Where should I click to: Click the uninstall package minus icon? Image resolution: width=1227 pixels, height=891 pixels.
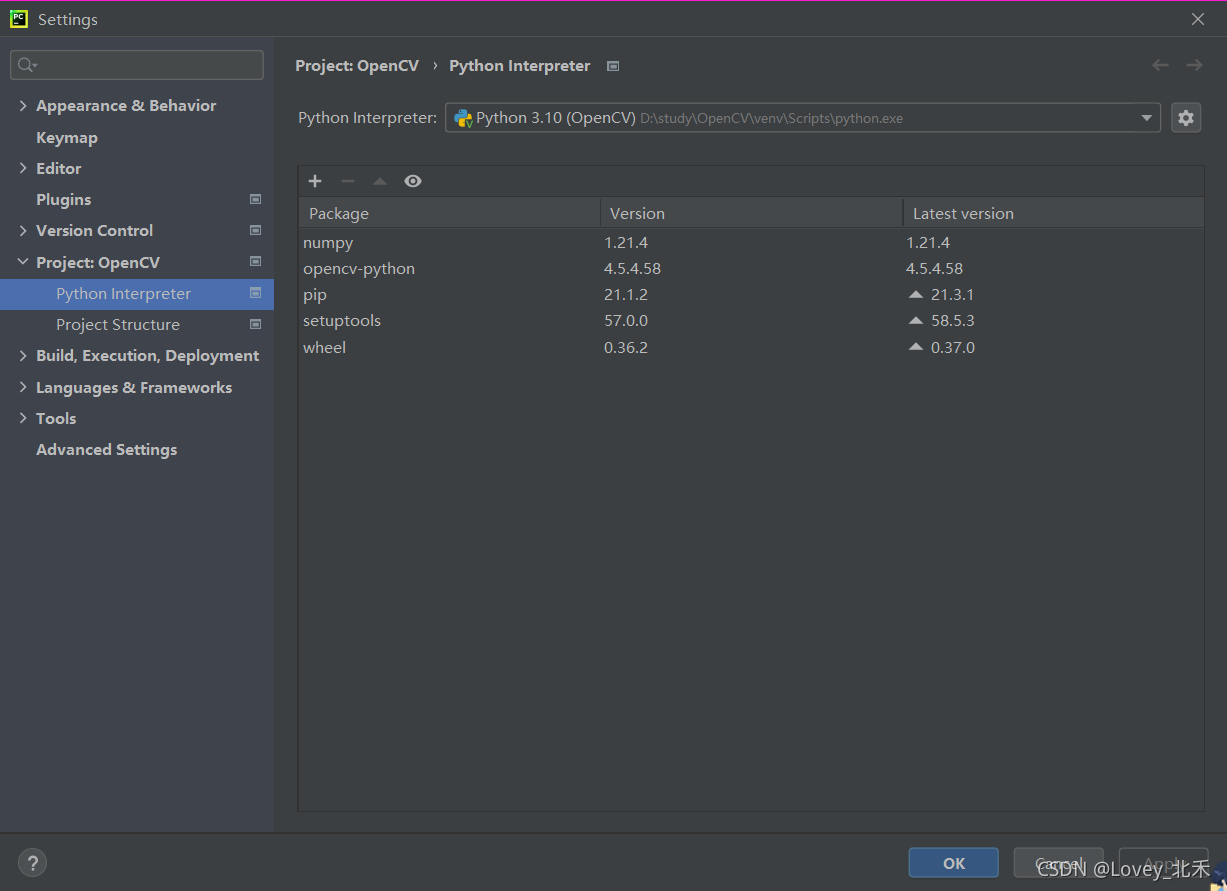point(347,181)
